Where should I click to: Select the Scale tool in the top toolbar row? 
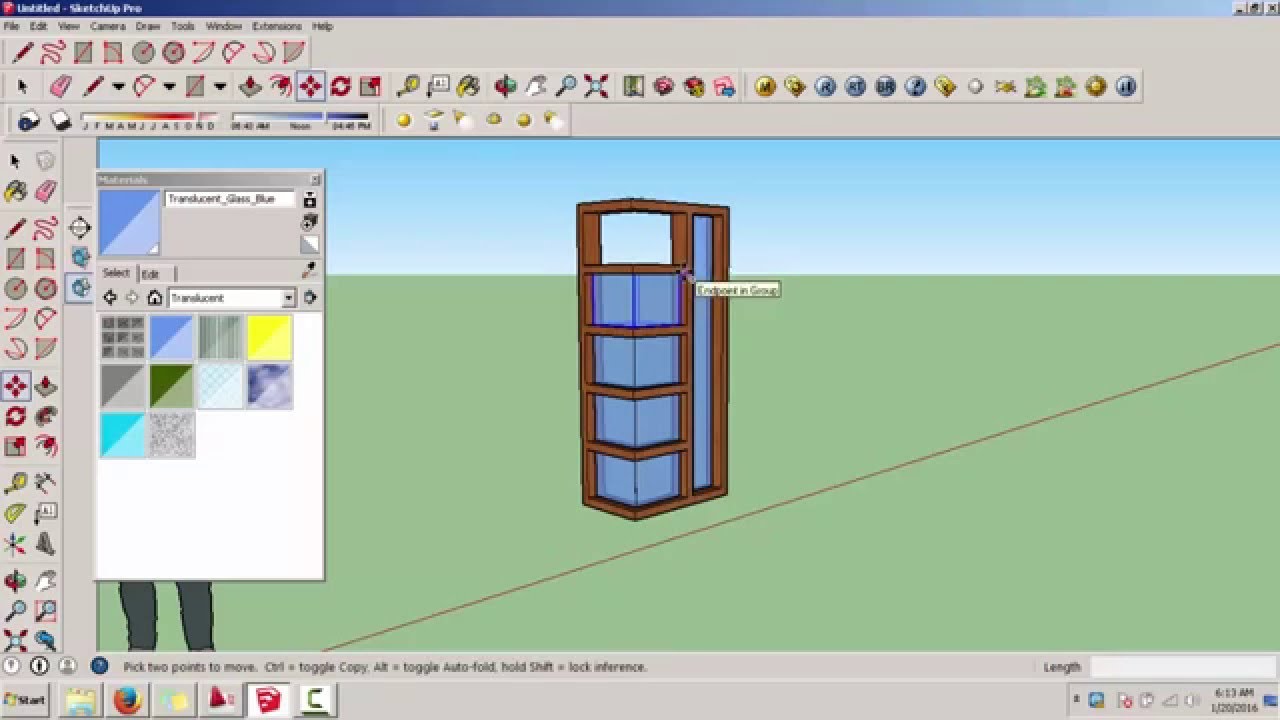tap(370, 87)
